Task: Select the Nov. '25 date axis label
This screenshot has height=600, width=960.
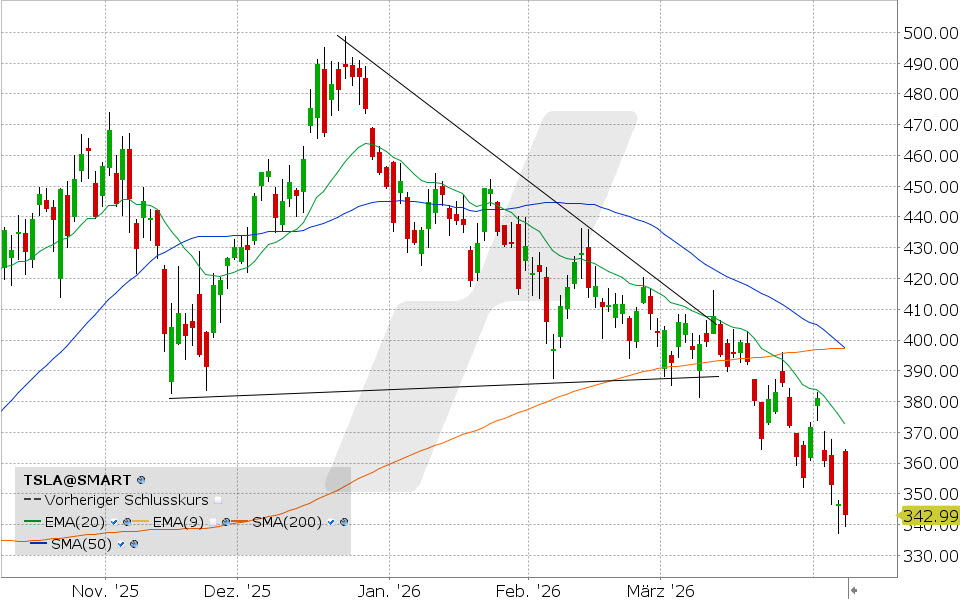Action: pos(105,590)
